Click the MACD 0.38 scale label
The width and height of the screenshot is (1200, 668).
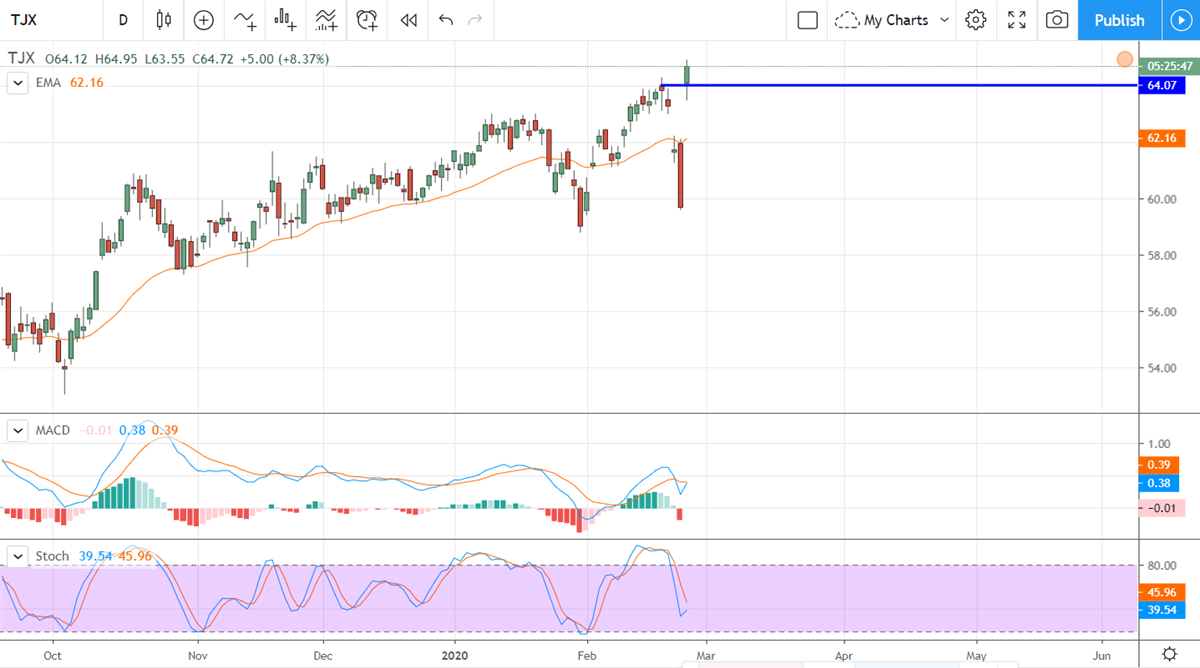point(1161,483)
